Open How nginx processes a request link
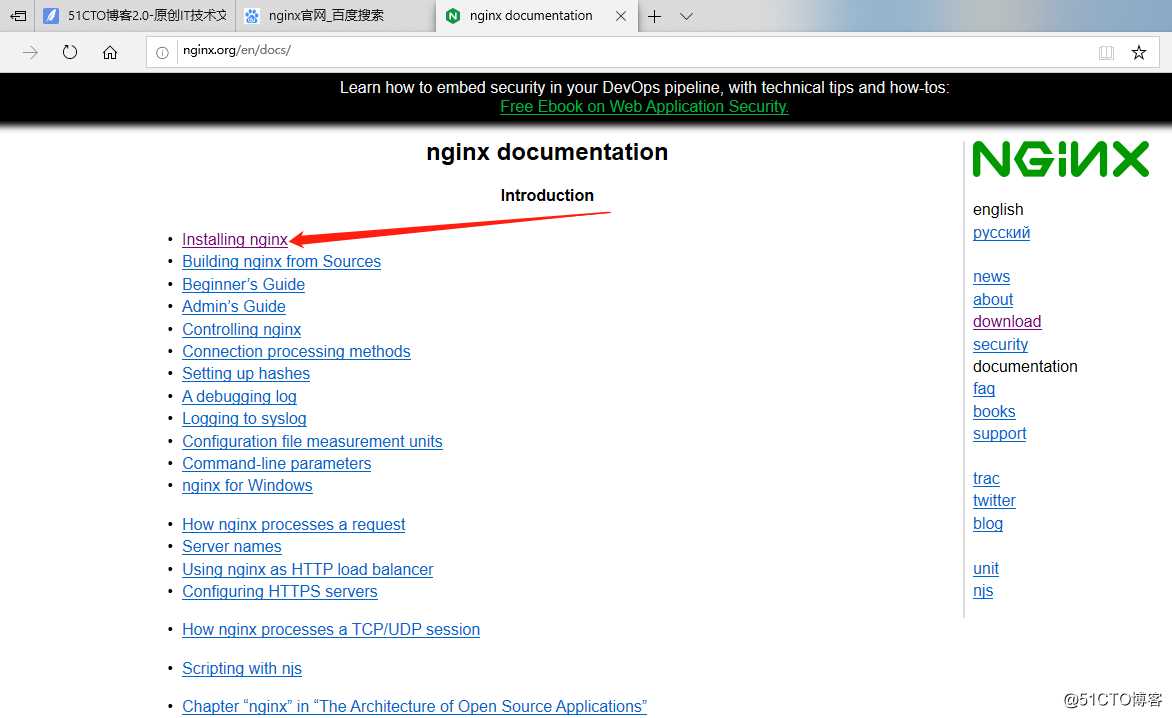1172x718 pixels. pyautogui.click(x=294, y=524)
